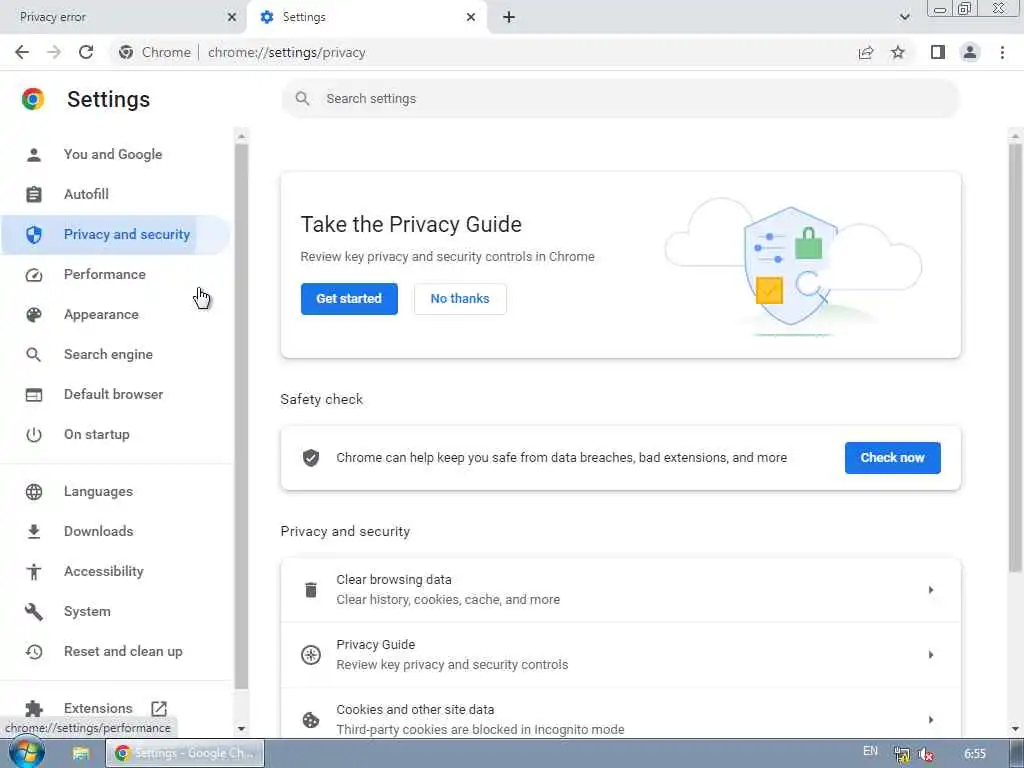1024x768 pixels.
Task: Click the Safety check shield icon
Action: point(311,458)
